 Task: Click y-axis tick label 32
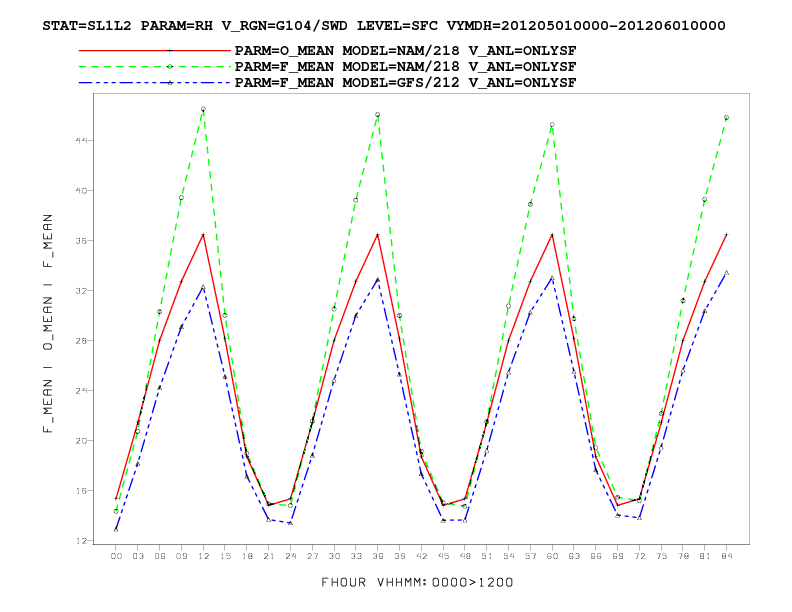pos(81,290)
